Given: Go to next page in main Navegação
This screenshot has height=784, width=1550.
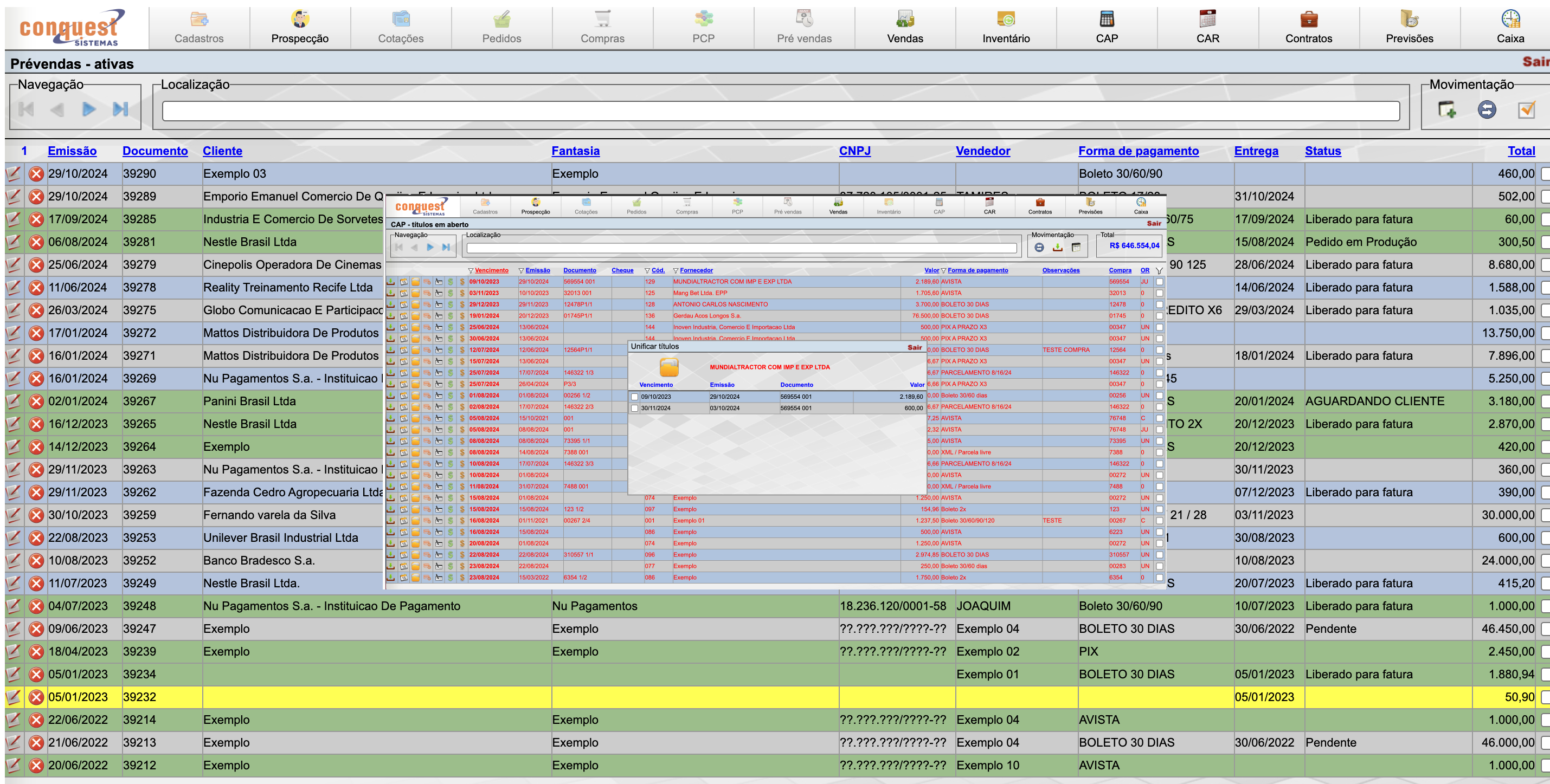Looking at the screenshot, I should pos(89,109).
